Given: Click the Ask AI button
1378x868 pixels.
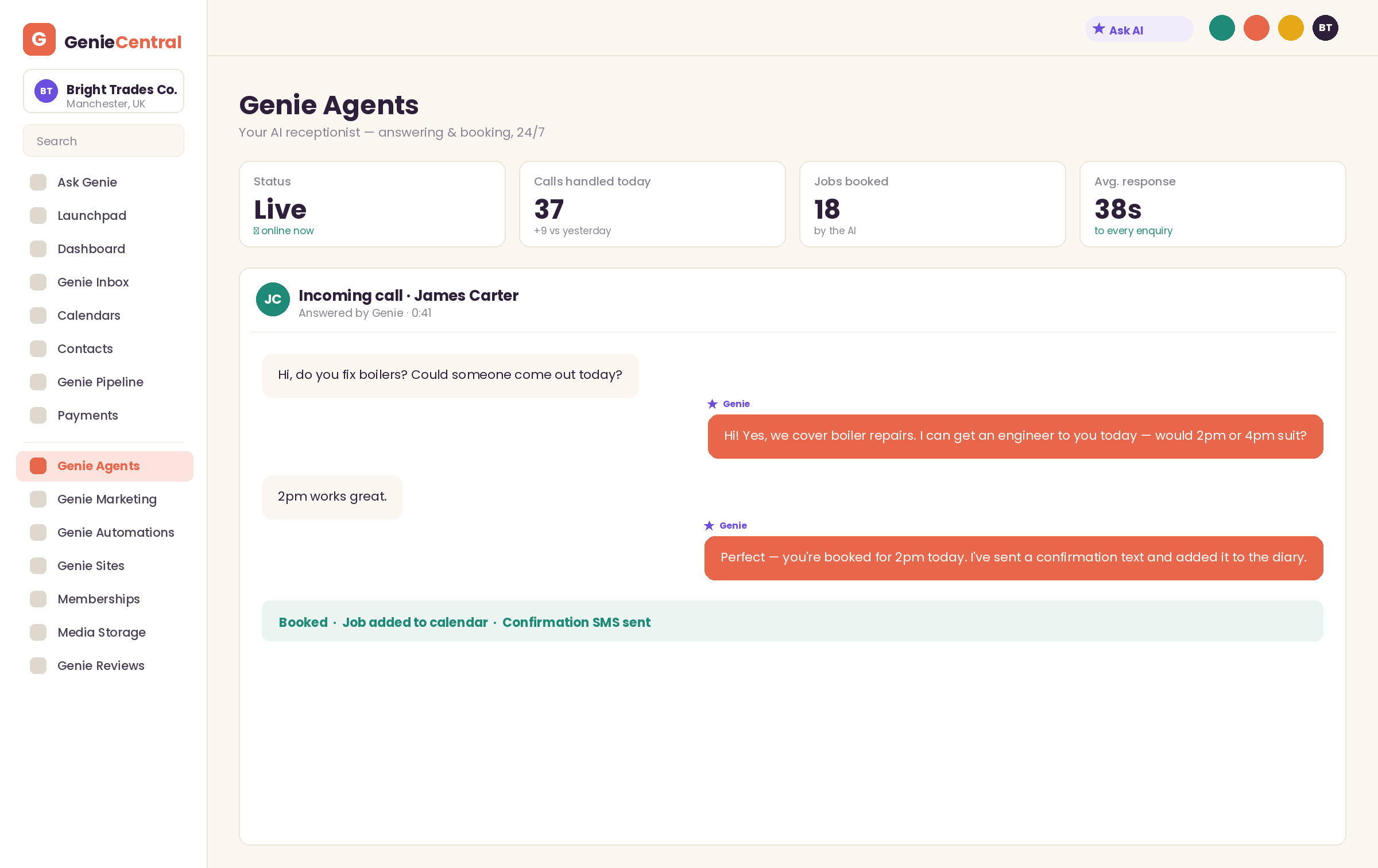Looking at the screenshot, I should point(1139,29).
